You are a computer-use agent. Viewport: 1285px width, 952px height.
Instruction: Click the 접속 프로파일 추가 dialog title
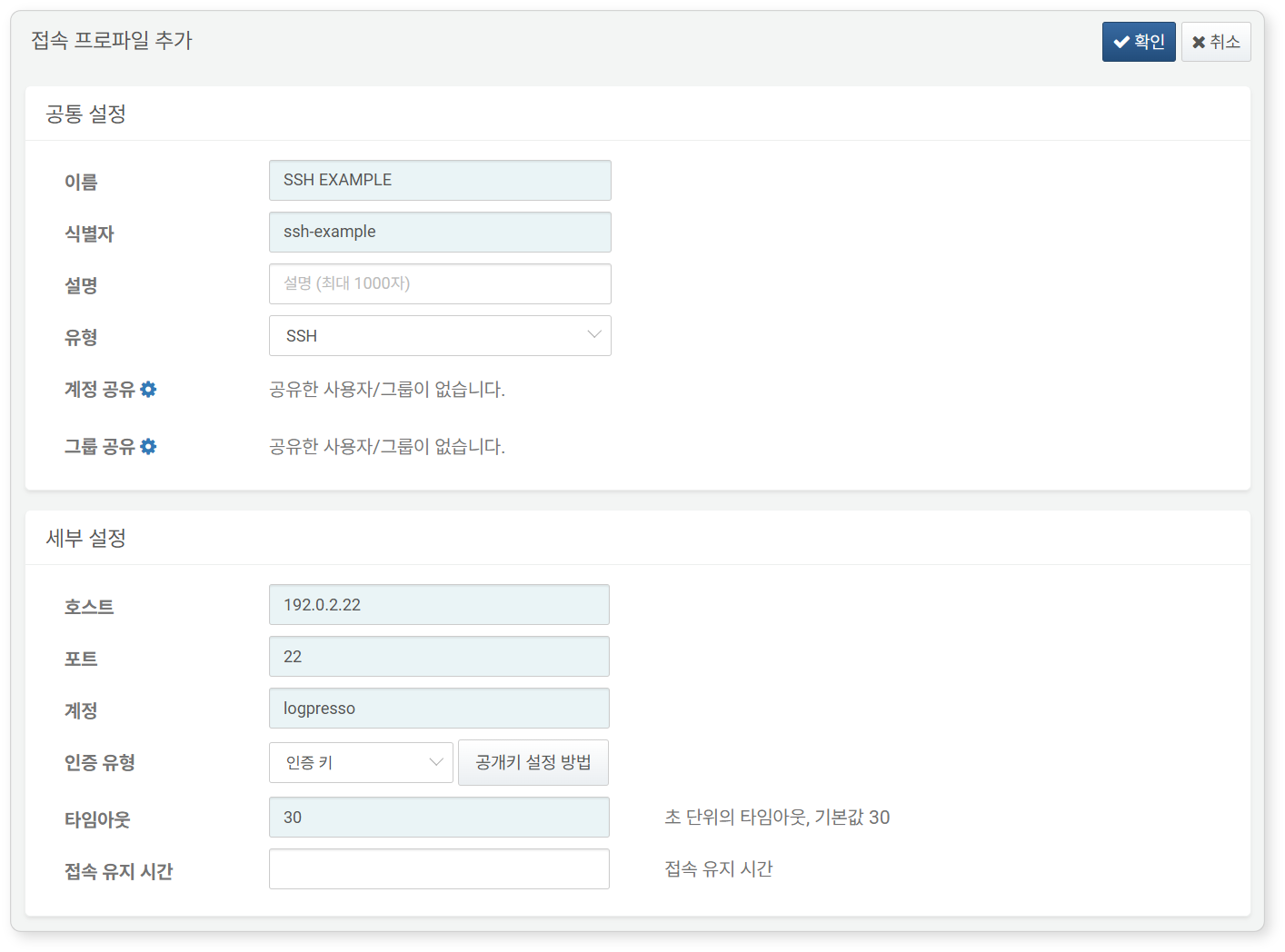(x=112, y=40)
